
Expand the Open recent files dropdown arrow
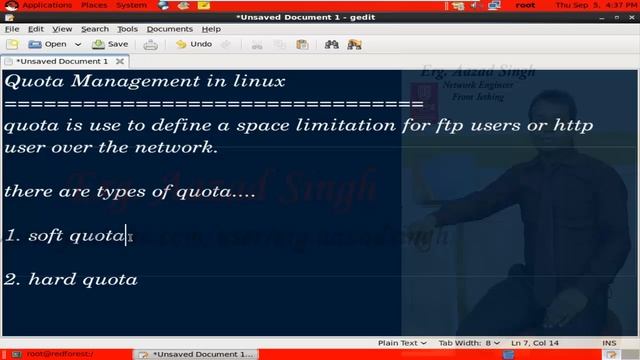pos(78,44)
